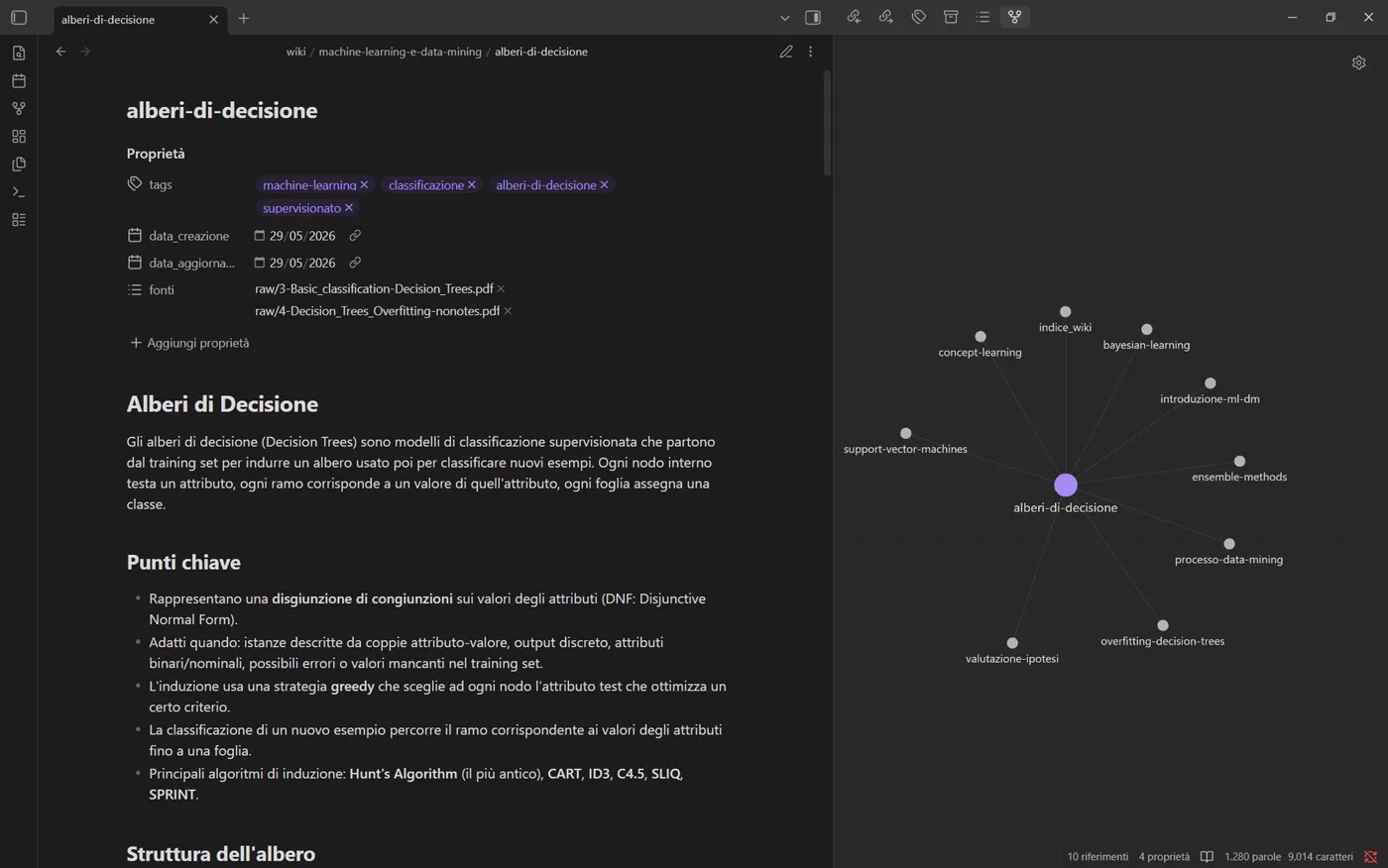This screenshot has height=868, width=1388.
Task: Open the date picker for the data_aggiorna property
Action: pos(260,263)
